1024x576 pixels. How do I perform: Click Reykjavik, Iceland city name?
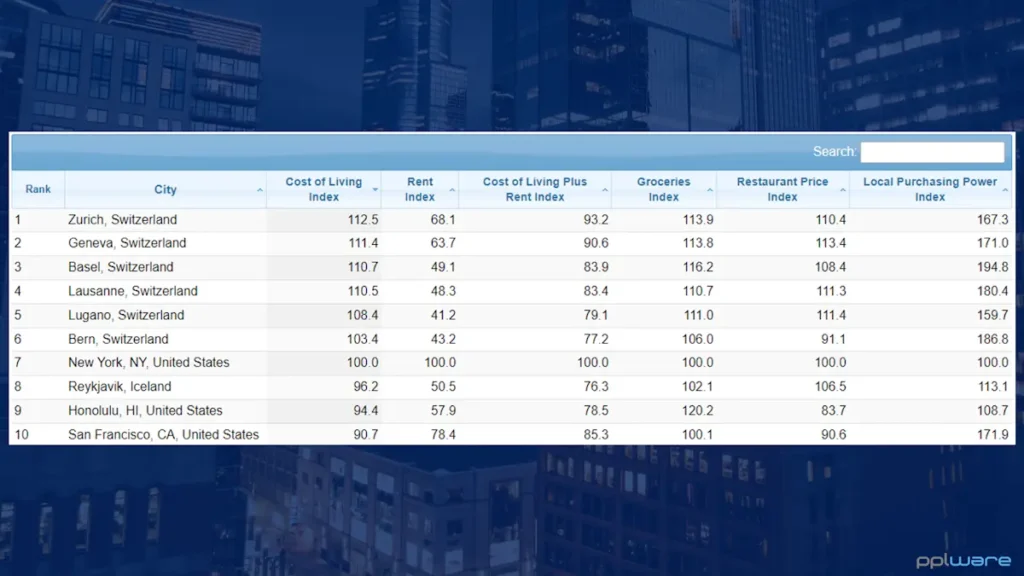coord(119,387)
